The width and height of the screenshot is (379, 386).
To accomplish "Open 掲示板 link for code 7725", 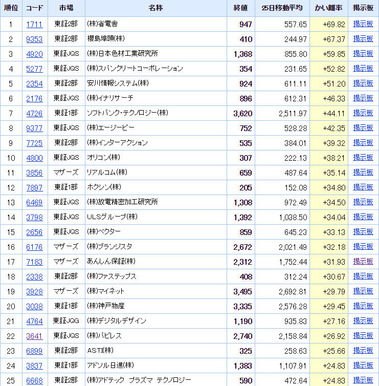I will (x=363, y=142).
